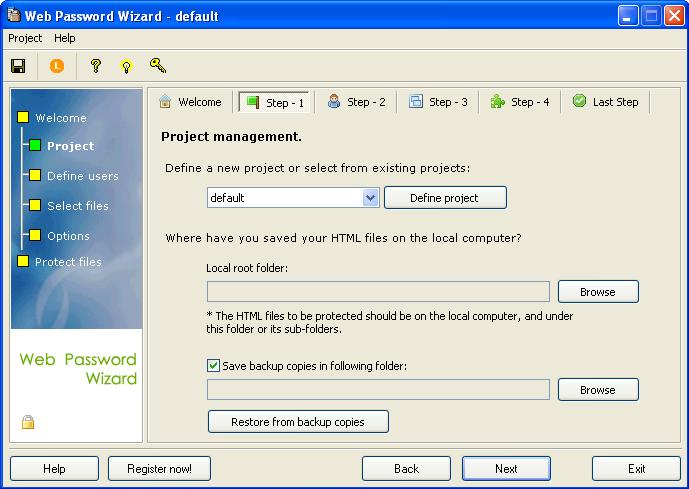Screen dimensions: 689x489
Task: Click the windows icon on the Step - 3 tab
Action: point(416,101)
